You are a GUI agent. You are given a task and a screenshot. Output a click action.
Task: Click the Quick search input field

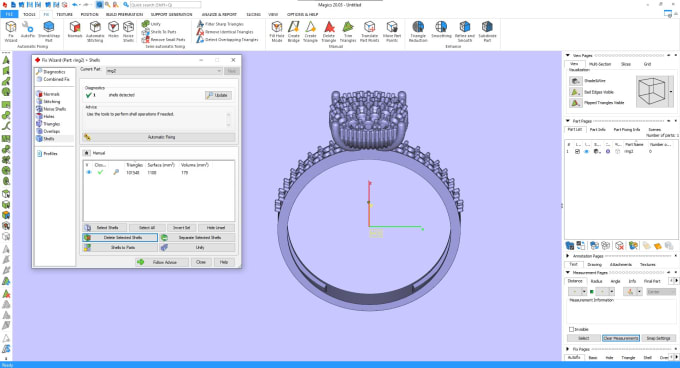(165, 5)
